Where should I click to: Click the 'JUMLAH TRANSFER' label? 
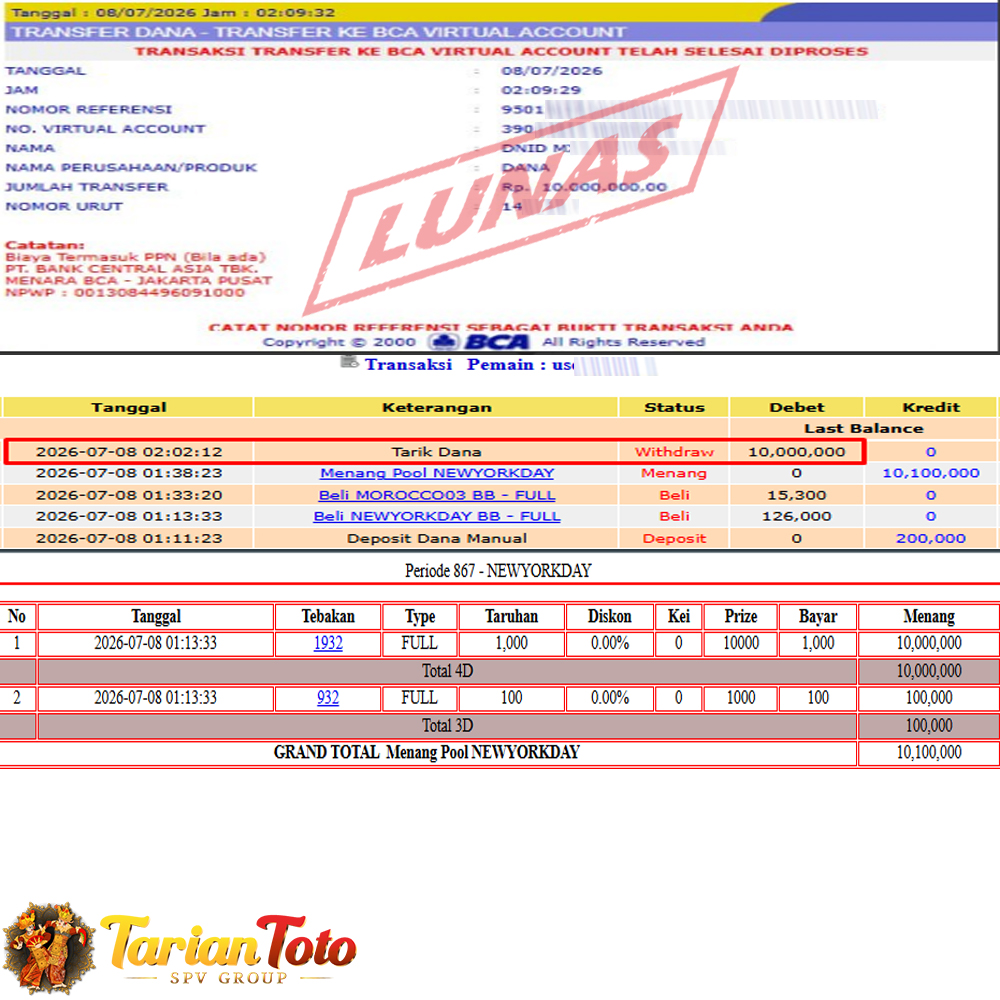(x=87, y=187)
